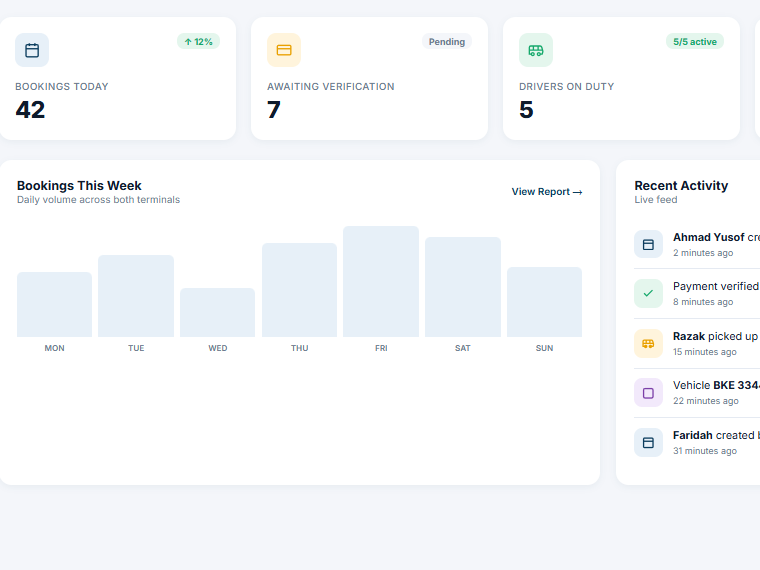Click the Faridah created activity entry
Screen dimensions: 760x570
click(697, 442)
